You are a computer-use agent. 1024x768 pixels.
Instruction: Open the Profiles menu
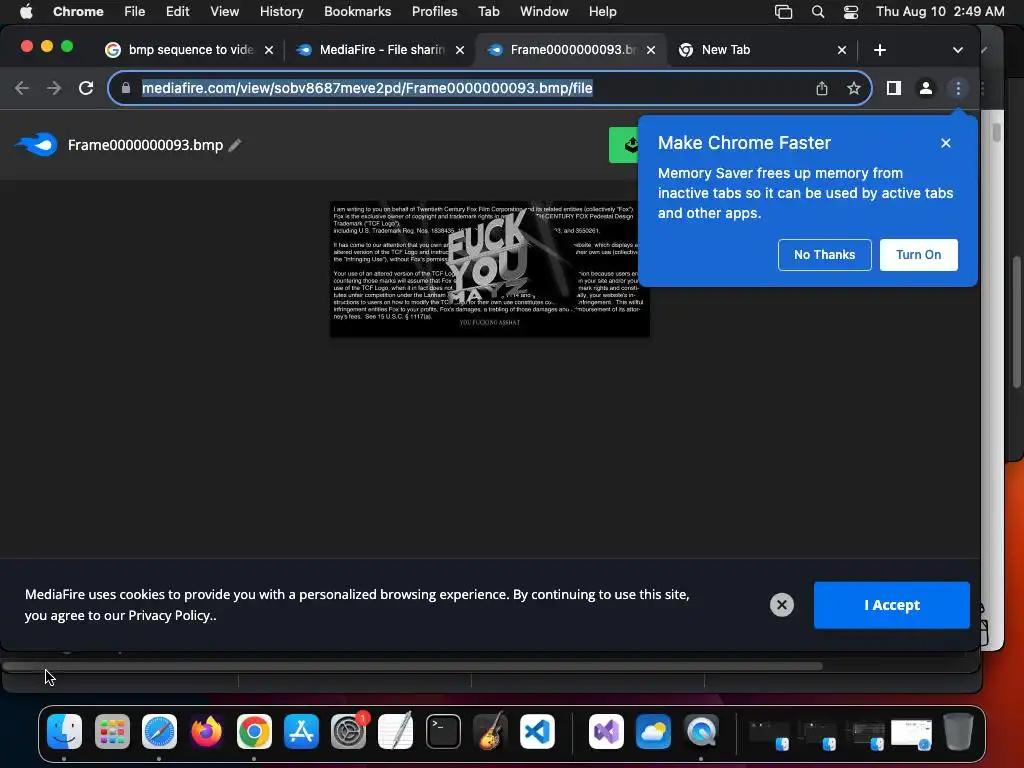pos(434,11)
